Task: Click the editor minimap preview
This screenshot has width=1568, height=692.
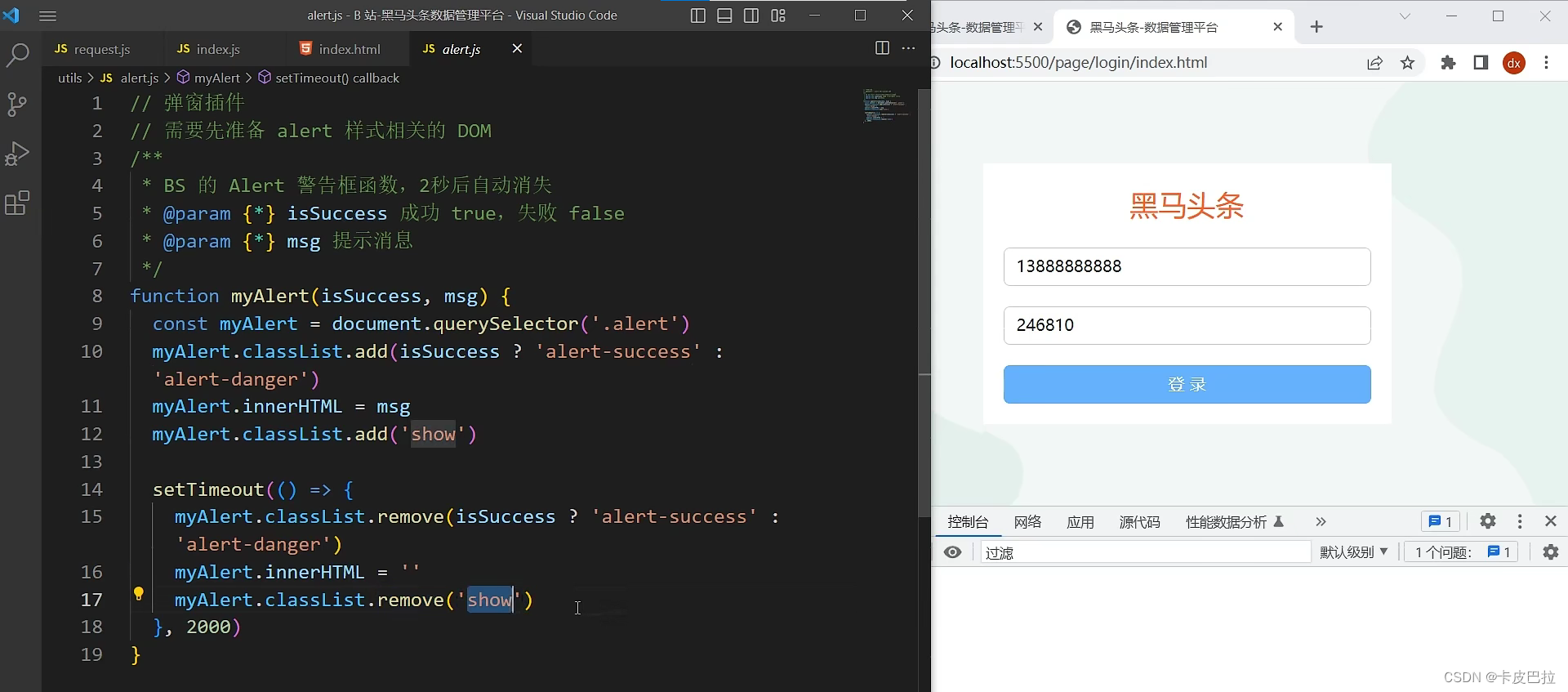Action: [x=885, y=105]
